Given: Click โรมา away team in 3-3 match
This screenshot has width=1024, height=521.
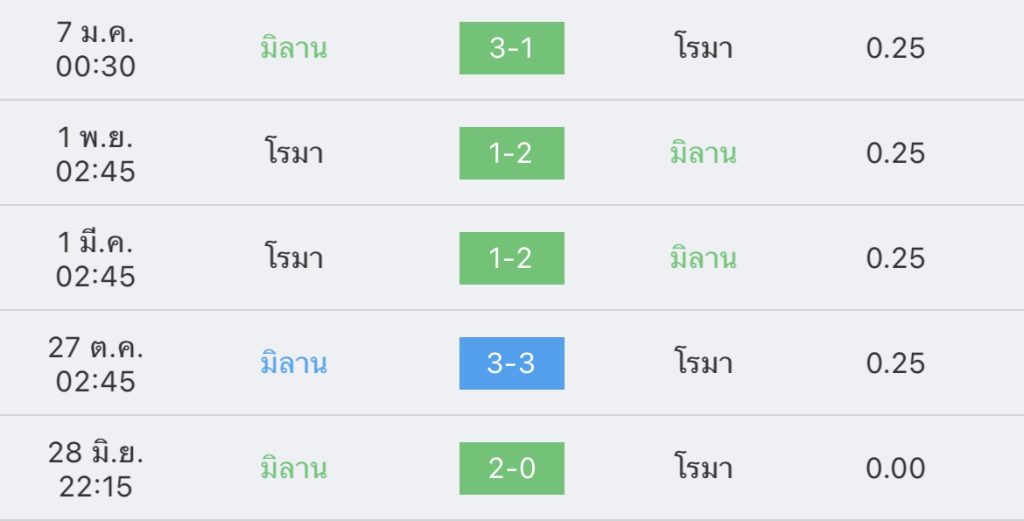Looking at the screenshot, I should click(x=703, y=363).
